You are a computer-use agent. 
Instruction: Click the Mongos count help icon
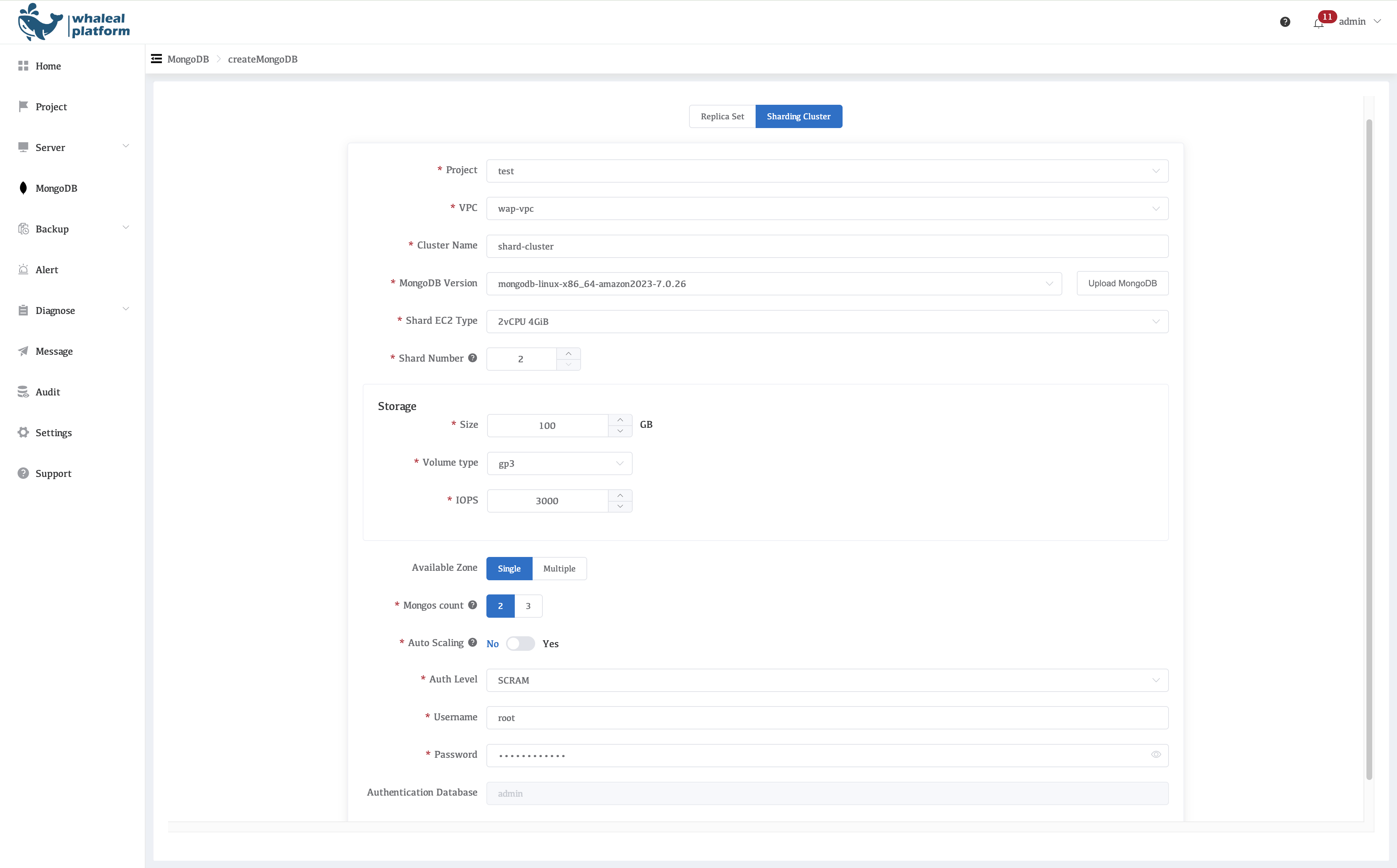pos(472,605)
